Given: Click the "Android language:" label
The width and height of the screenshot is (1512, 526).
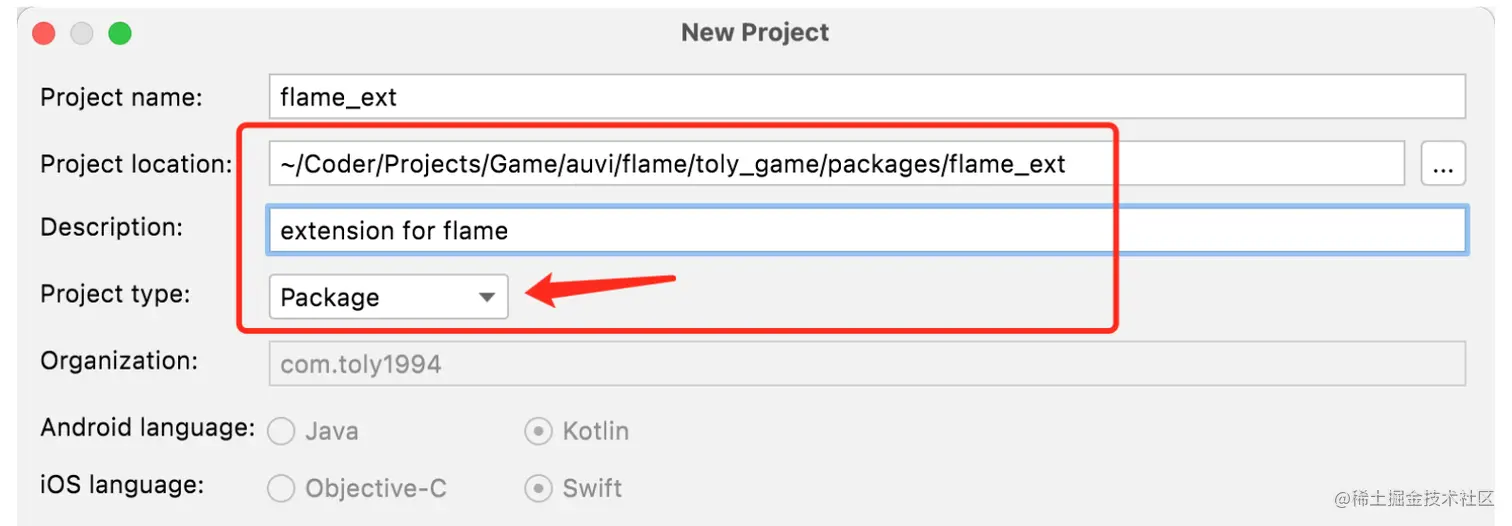Looking at the screenshot, I should click(x=148, y=428).
